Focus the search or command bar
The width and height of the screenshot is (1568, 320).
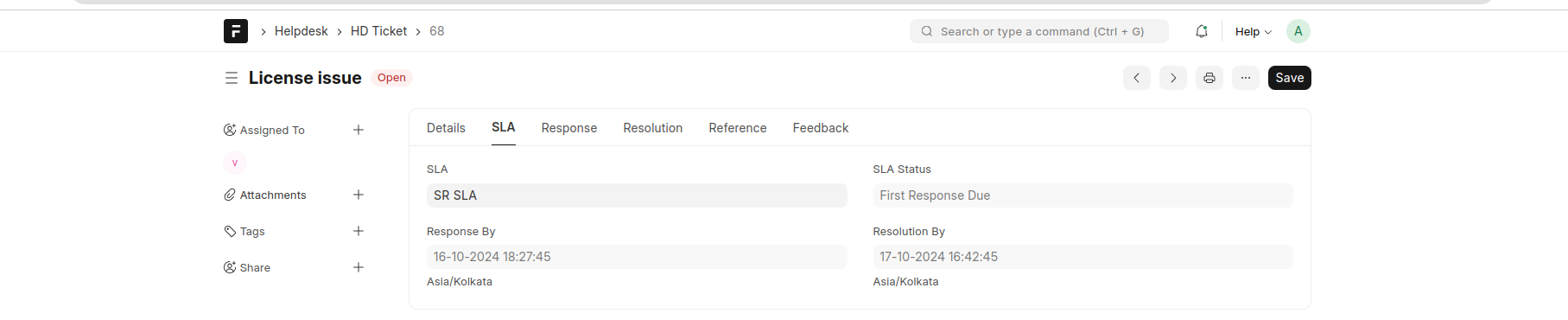click(1039, 31)
